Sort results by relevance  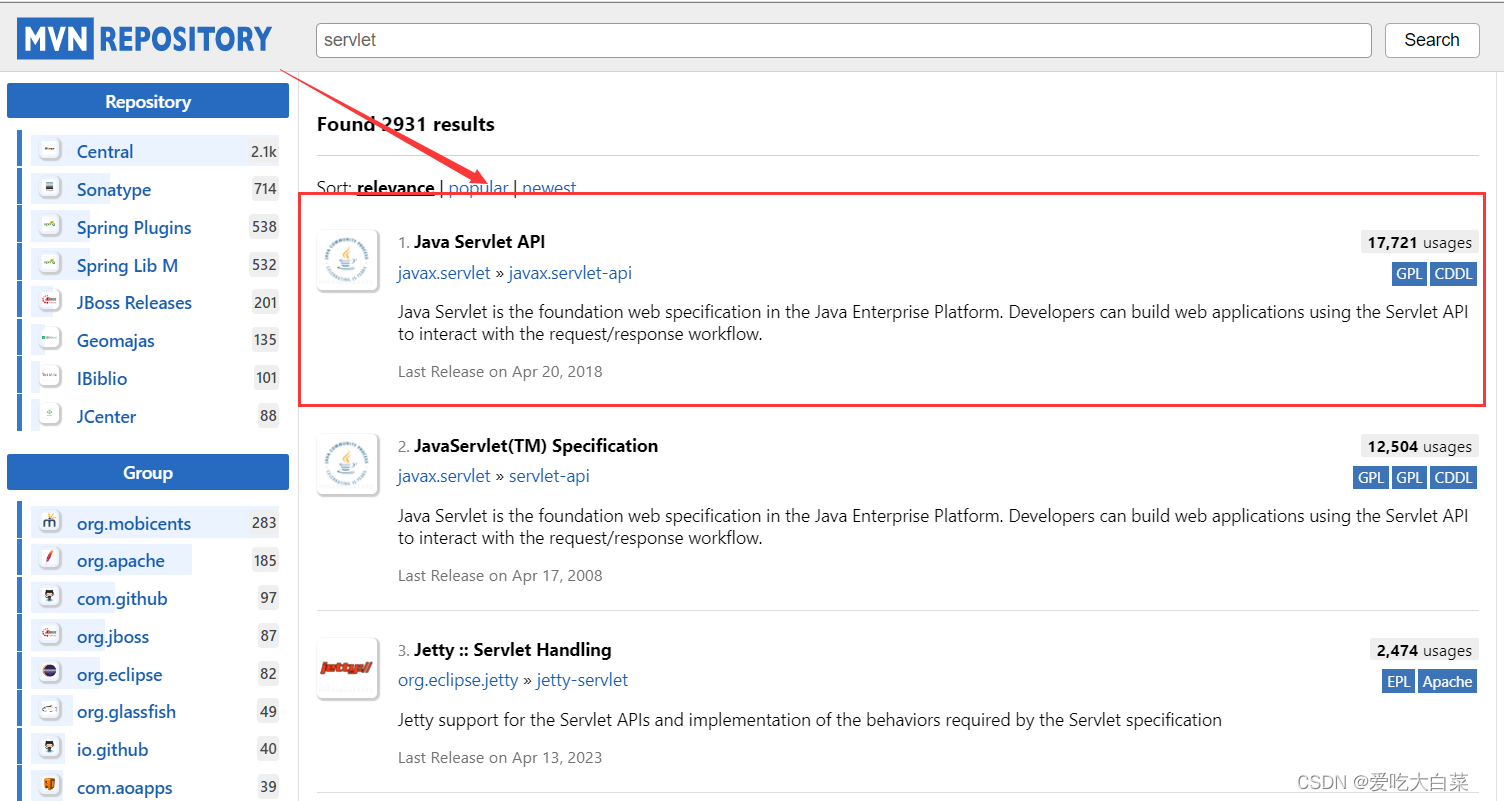pyautogui.click(x=395, y=187)
